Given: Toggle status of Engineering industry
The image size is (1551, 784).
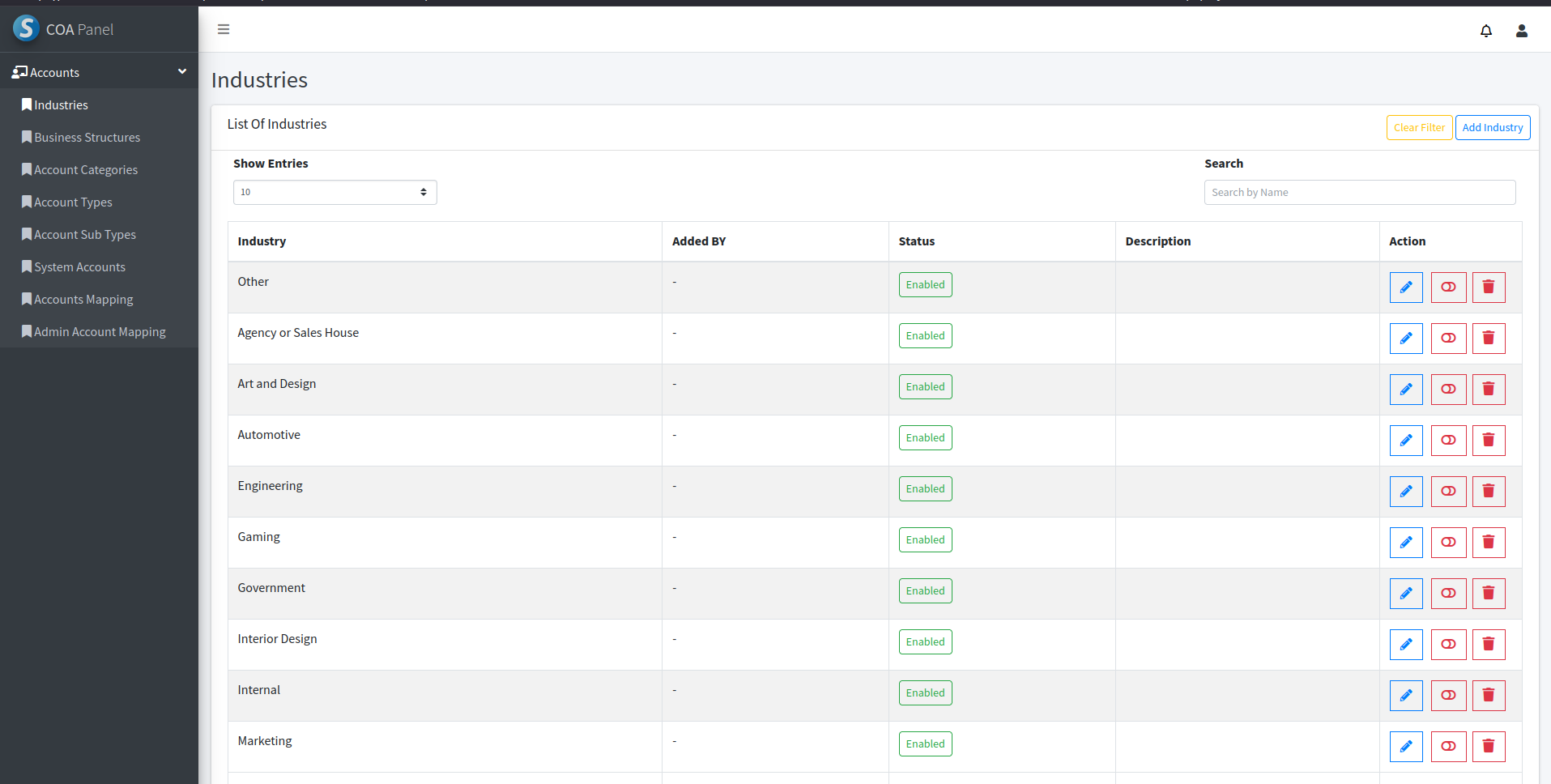Looking at the screenshot, I should (1447, 492).
